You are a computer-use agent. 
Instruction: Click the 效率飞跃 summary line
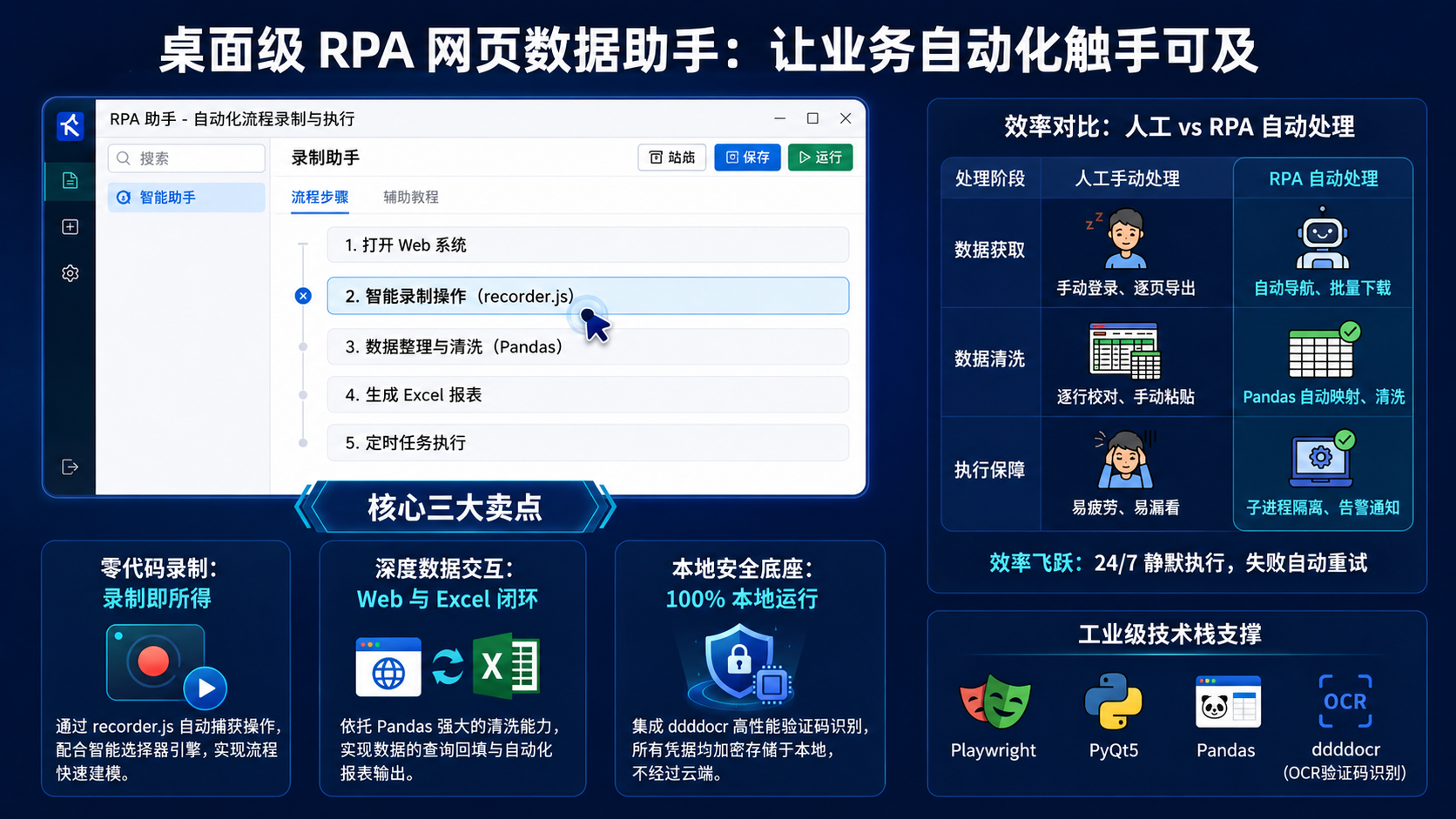[1178, 563]
